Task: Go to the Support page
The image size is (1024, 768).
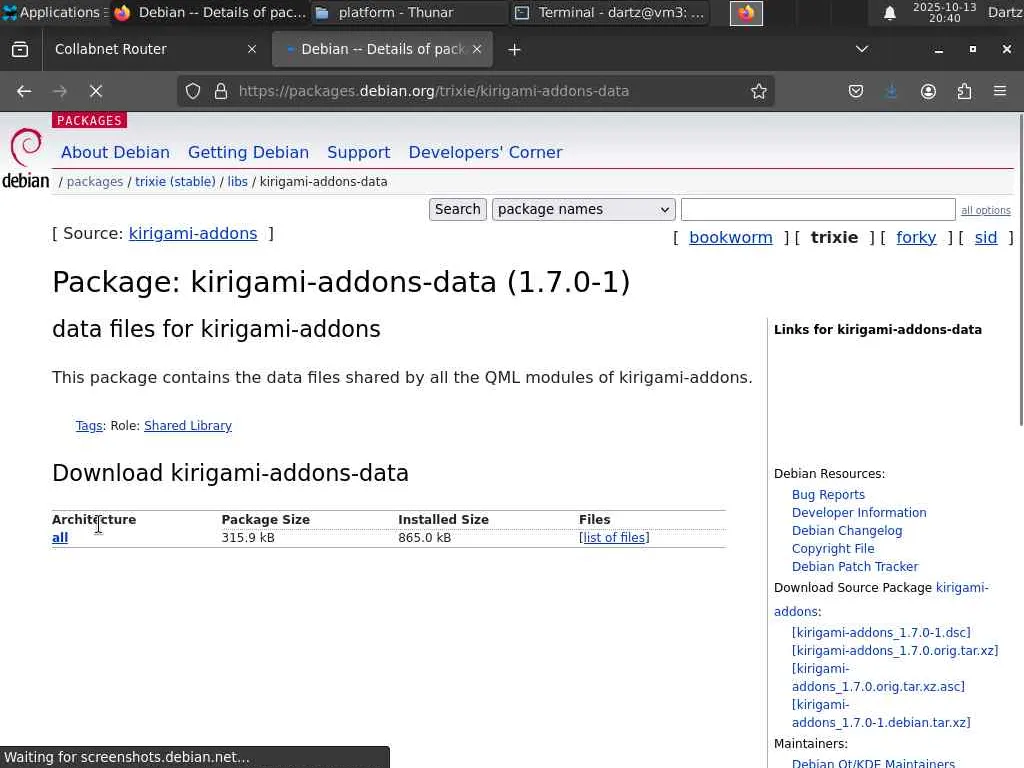Action: [359, 152]
